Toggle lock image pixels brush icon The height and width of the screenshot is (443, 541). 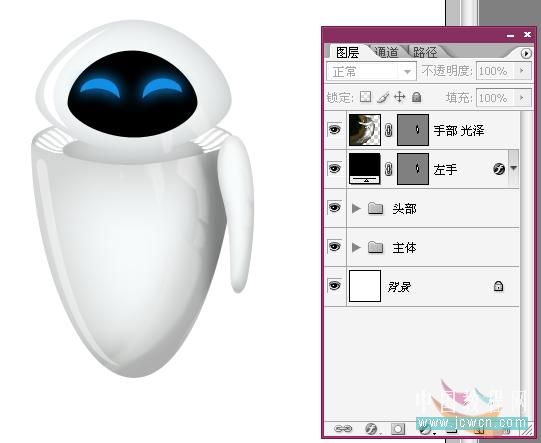click(x=383, y=97)
